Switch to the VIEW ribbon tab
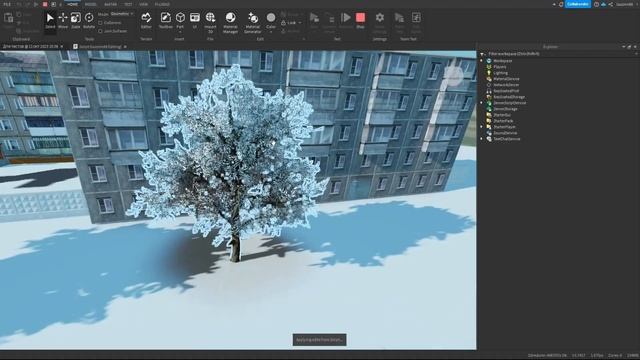The image size is (640, 360). (143, 4)
